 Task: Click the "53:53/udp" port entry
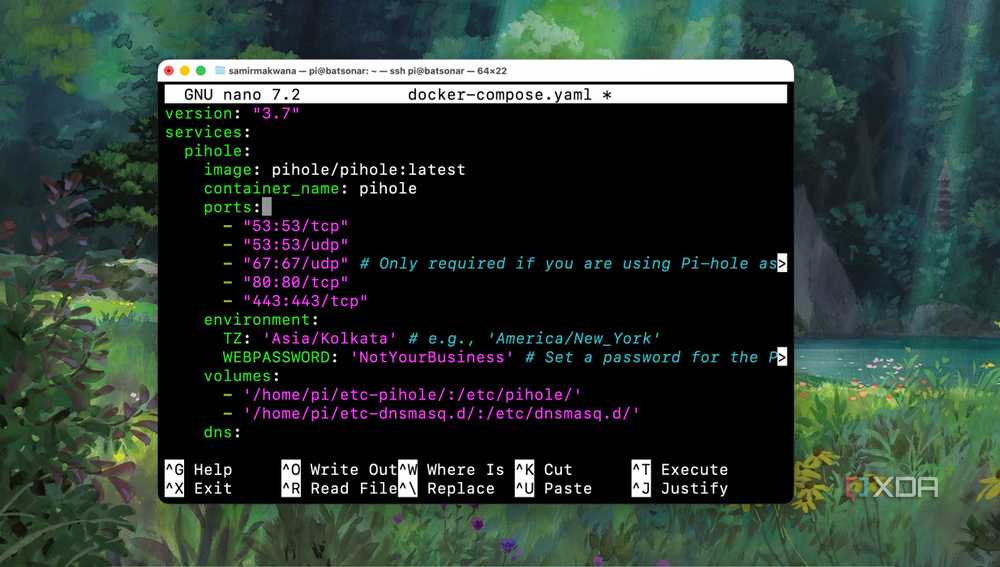295,245
